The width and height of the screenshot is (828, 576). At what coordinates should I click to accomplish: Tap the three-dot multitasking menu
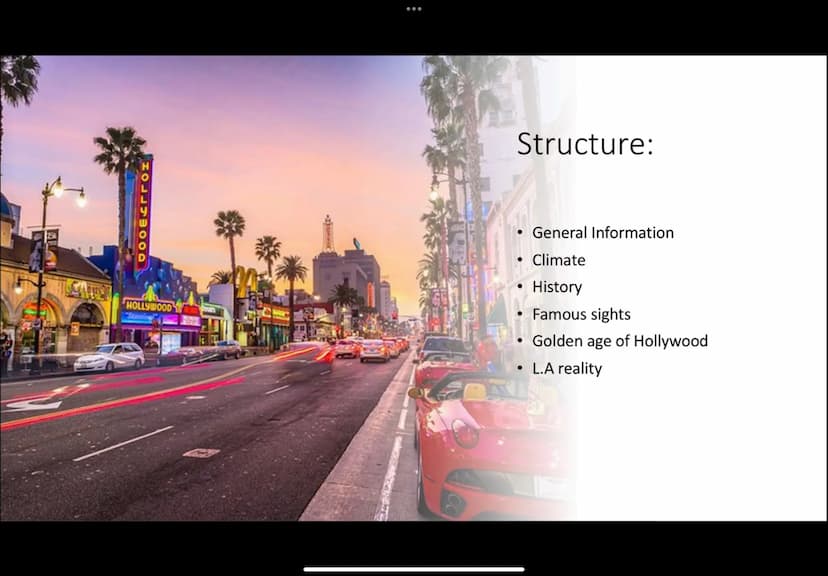(x=414, y=9)
